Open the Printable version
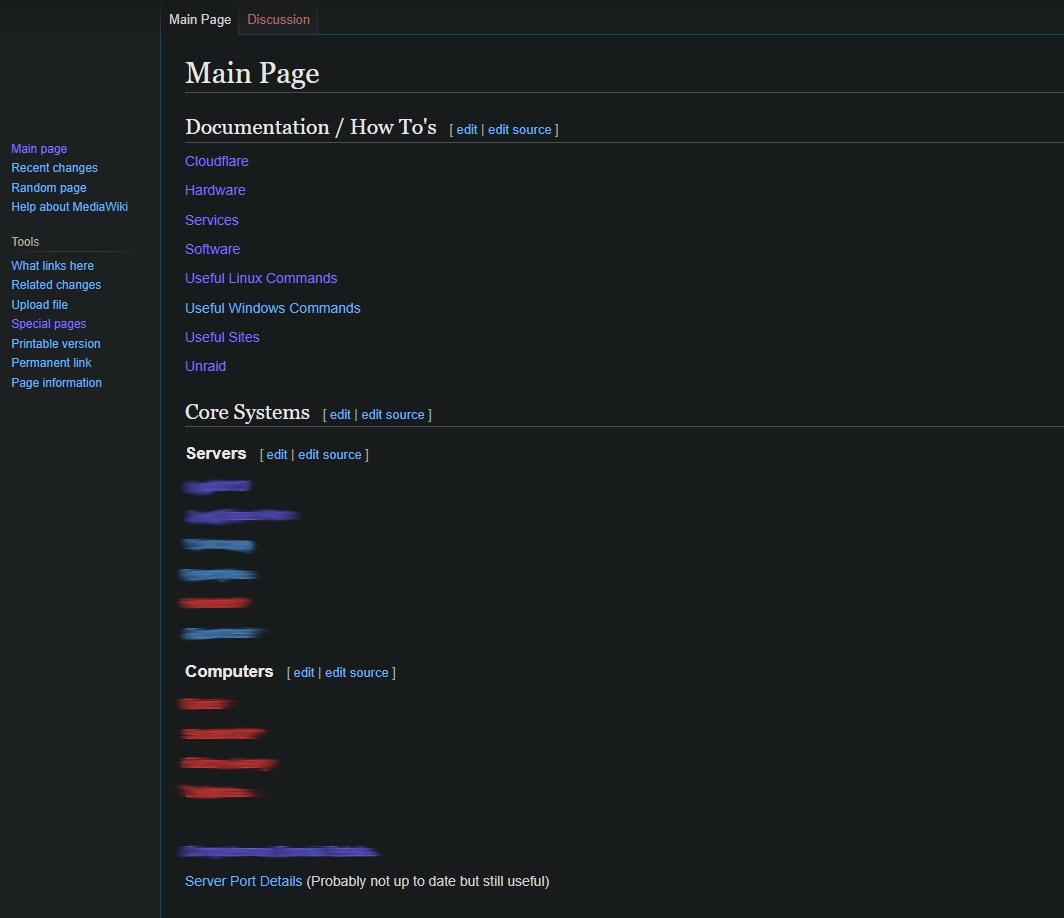The image size is (1064, 918). [56, 343]
